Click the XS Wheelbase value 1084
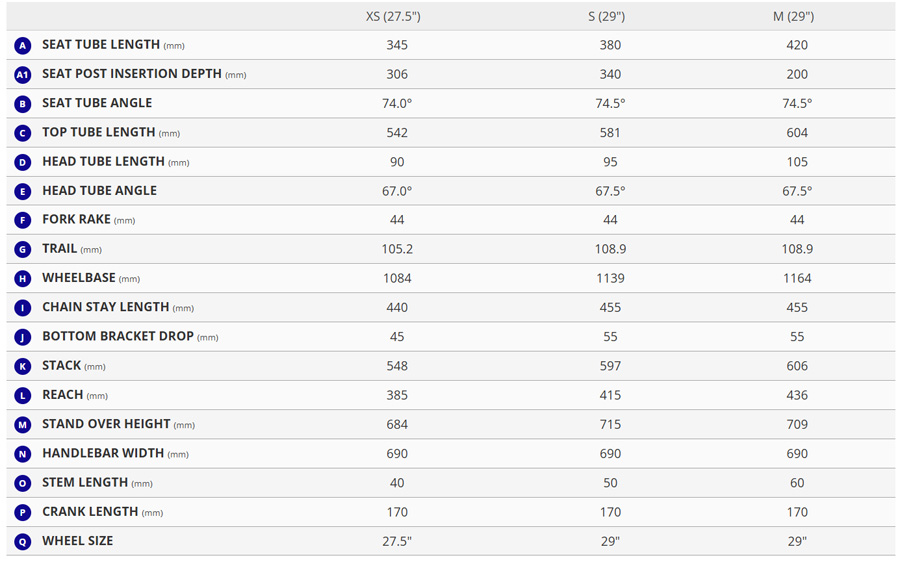 coord(397,279)
